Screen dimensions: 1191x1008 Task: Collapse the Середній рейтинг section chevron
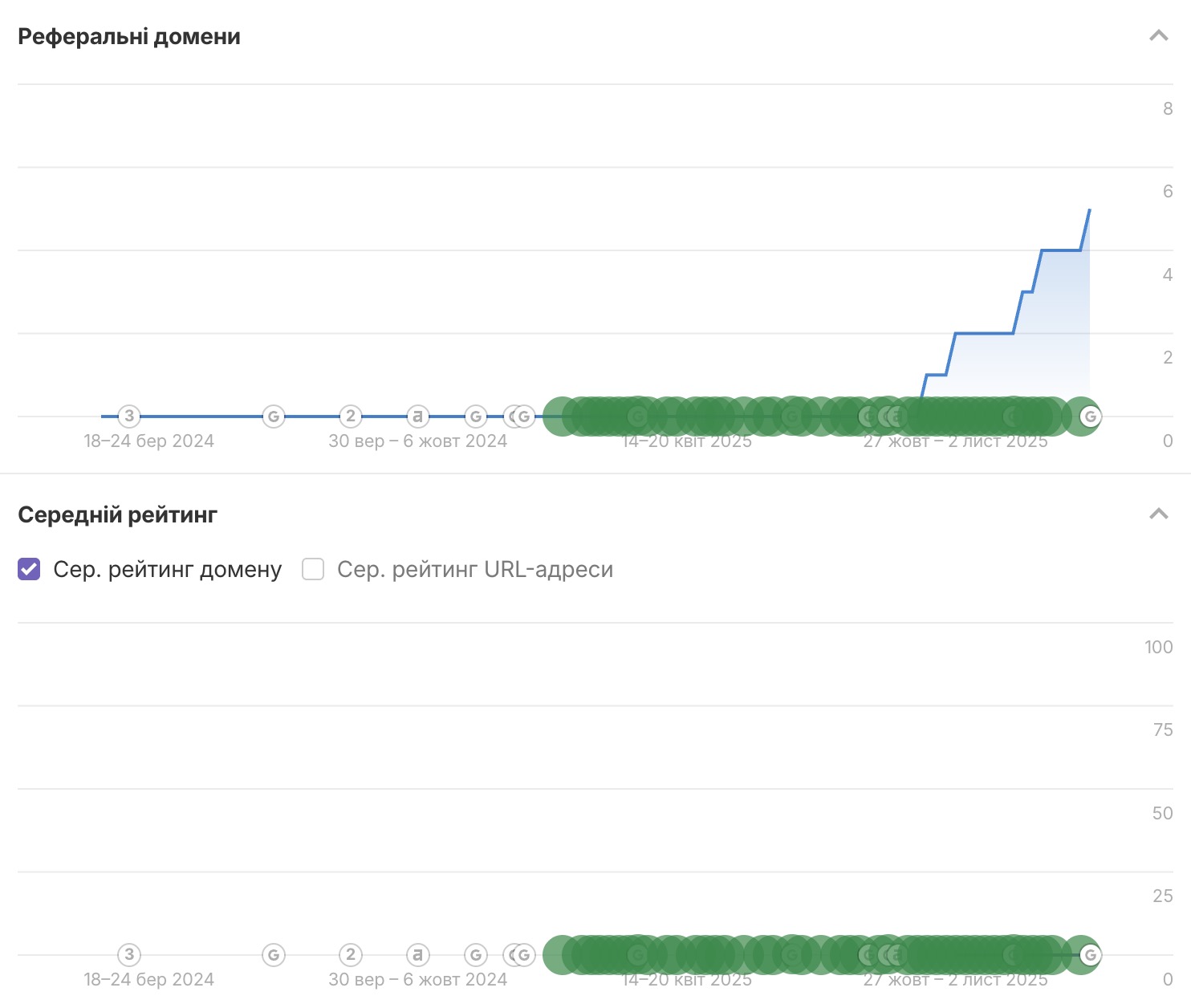click(1158, 514)
